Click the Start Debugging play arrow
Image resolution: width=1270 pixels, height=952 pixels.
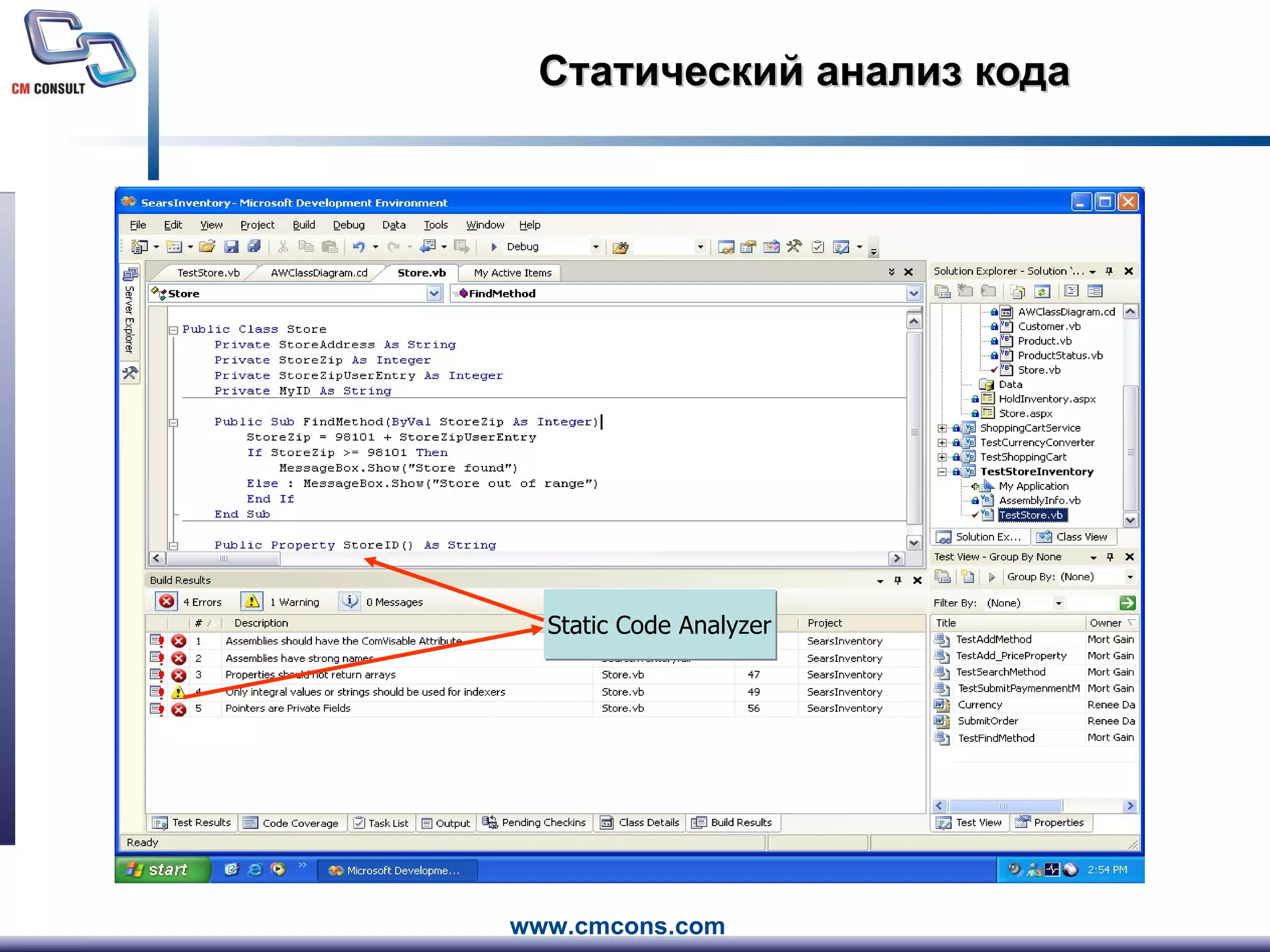[494, 247]
